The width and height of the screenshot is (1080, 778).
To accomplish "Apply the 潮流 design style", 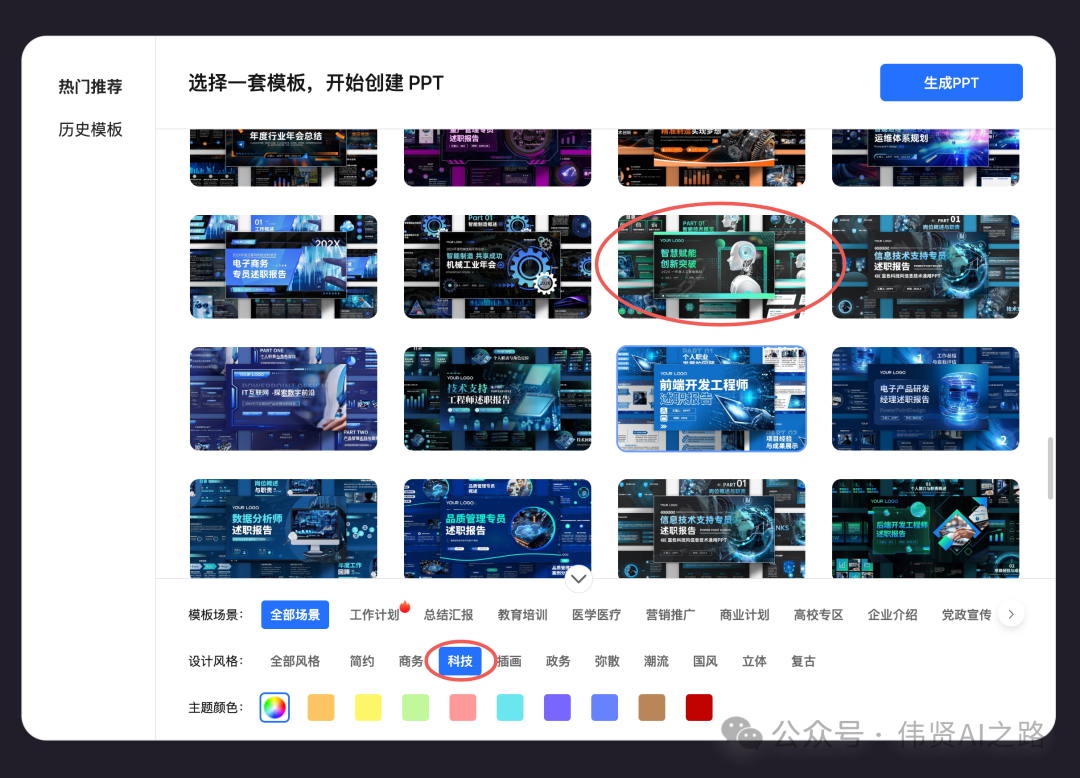I will click(656, 661).
